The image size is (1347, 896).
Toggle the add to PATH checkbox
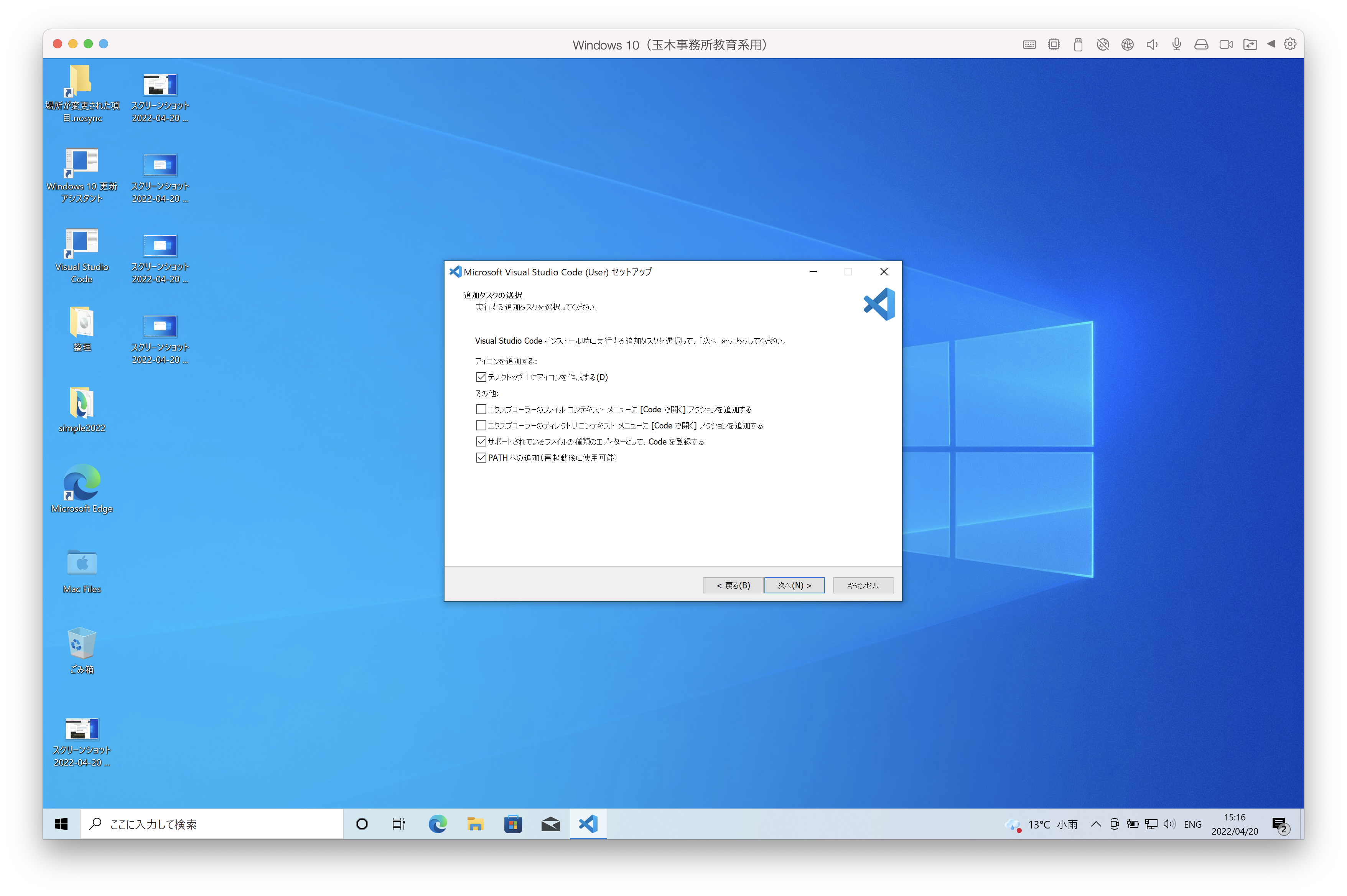[x=481, y=457]
